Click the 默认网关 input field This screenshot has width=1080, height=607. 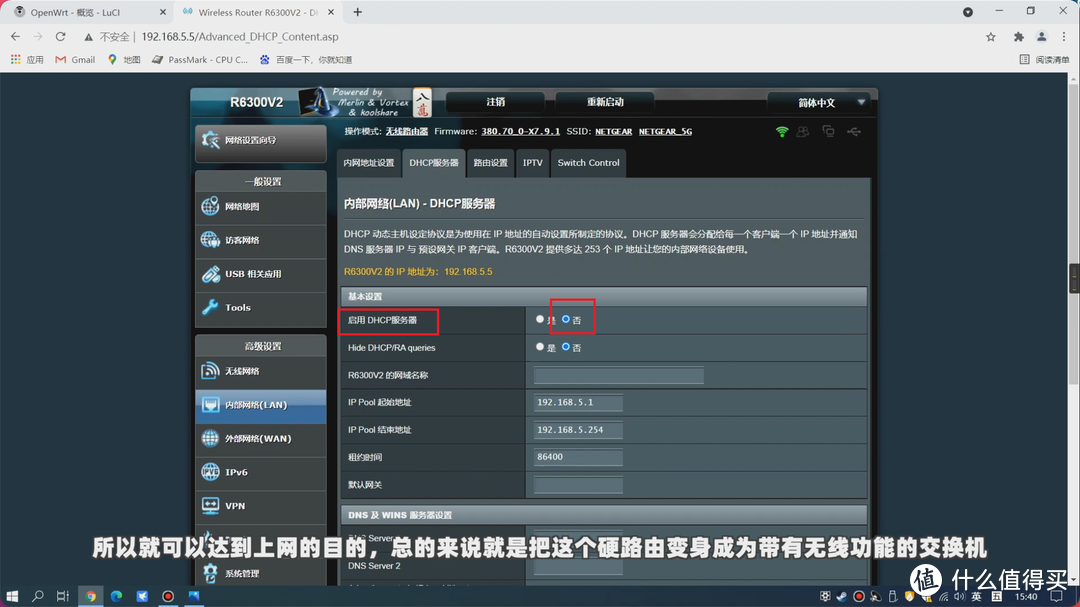point(578,485)
